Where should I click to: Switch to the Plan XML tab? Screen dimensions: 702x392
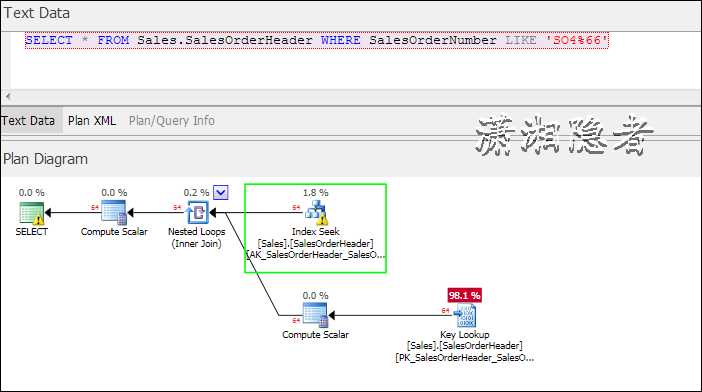[x=92, y=121]
